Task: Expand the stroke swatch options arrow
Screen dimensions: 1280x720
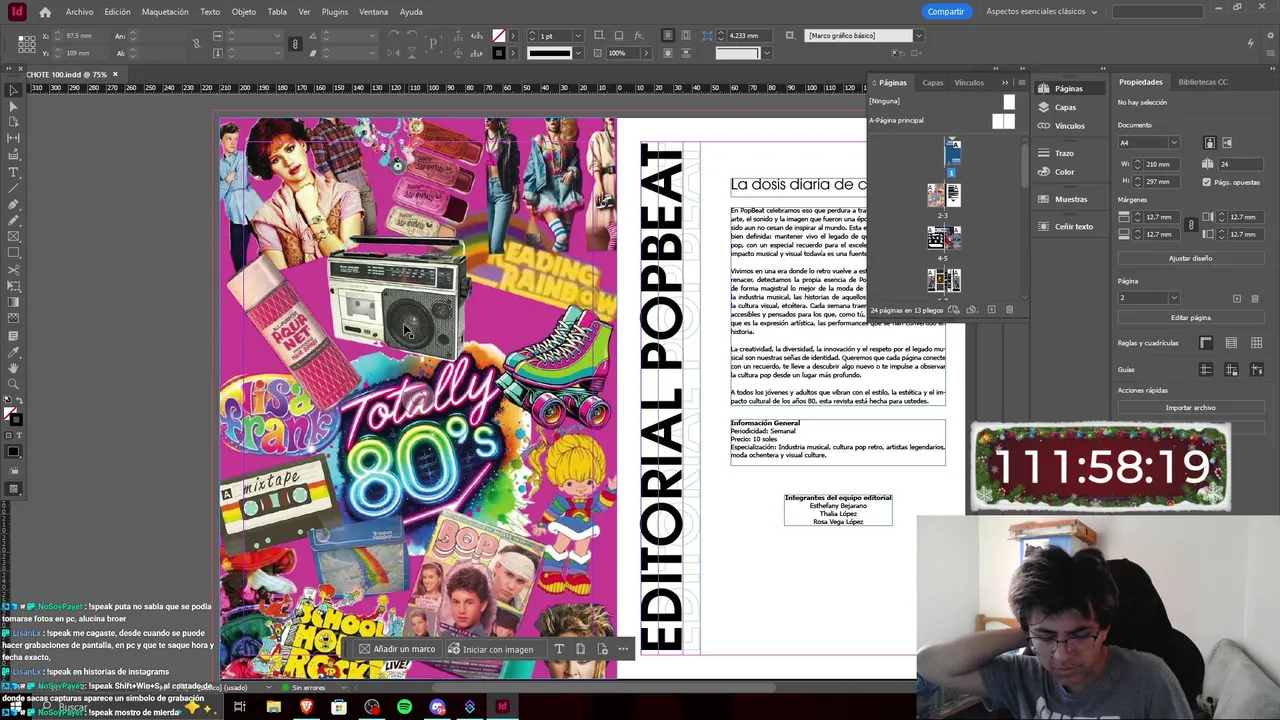Action: coord(512,53)
